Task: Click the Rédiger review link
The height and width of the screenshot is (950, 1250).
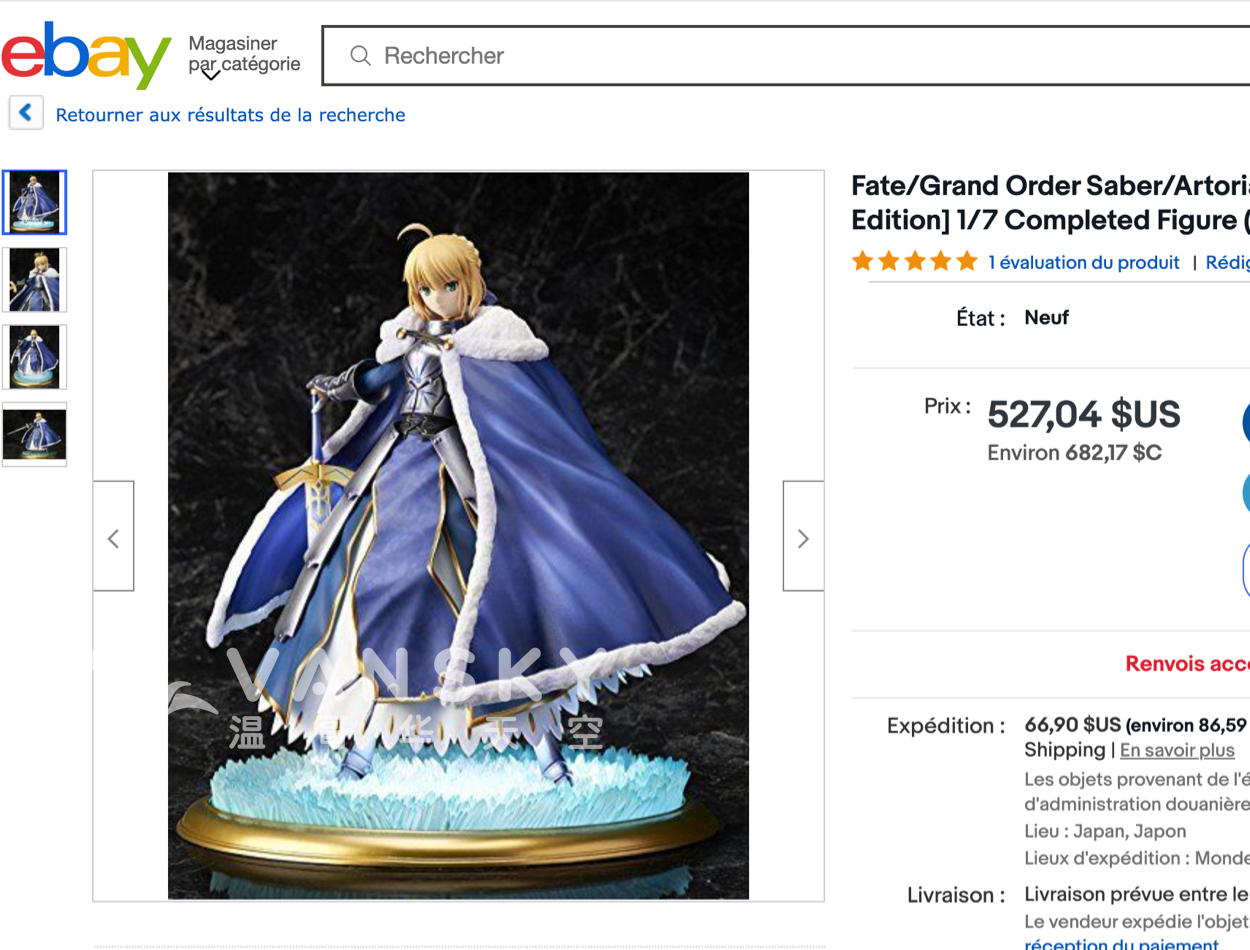Action: pyautogui.click(x=1228, y=263)
